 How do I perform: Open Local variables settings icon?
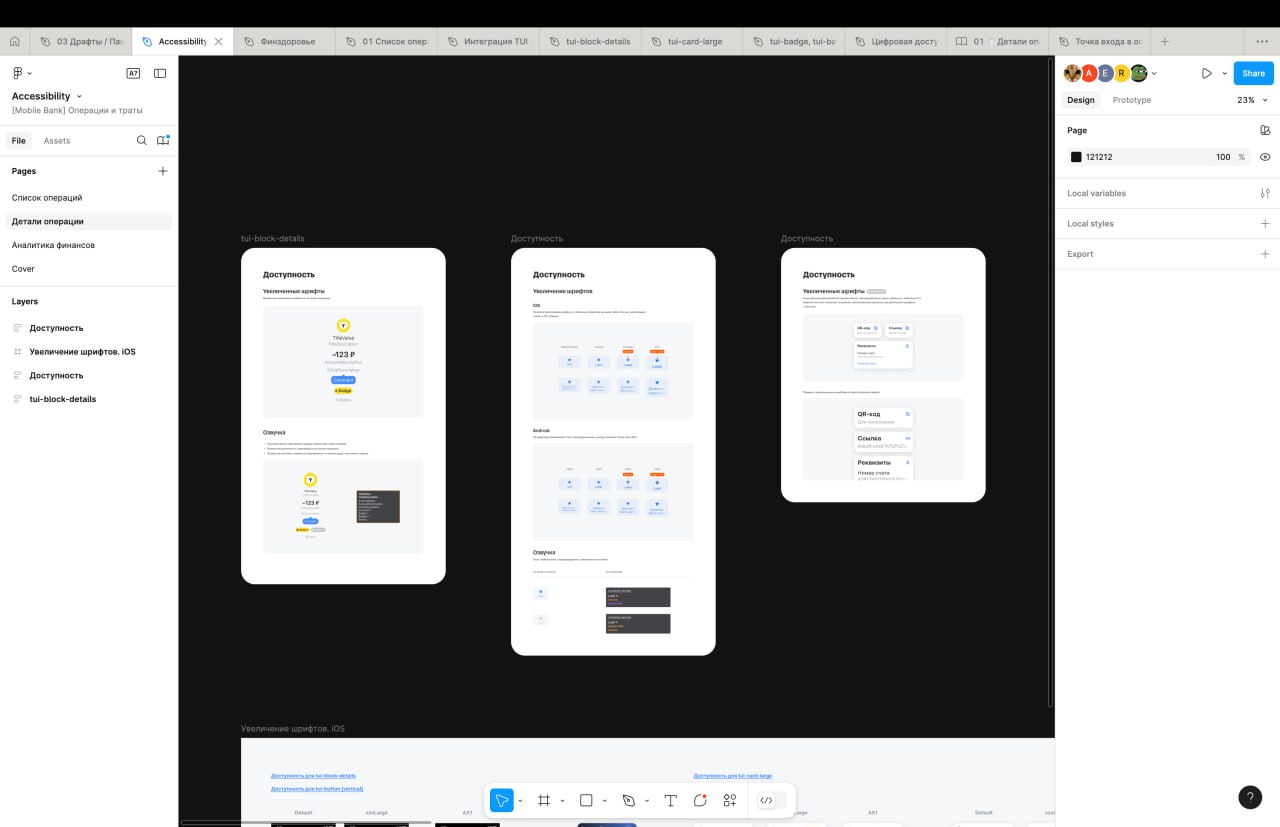pyautogui.click(x=1265, y=193)
